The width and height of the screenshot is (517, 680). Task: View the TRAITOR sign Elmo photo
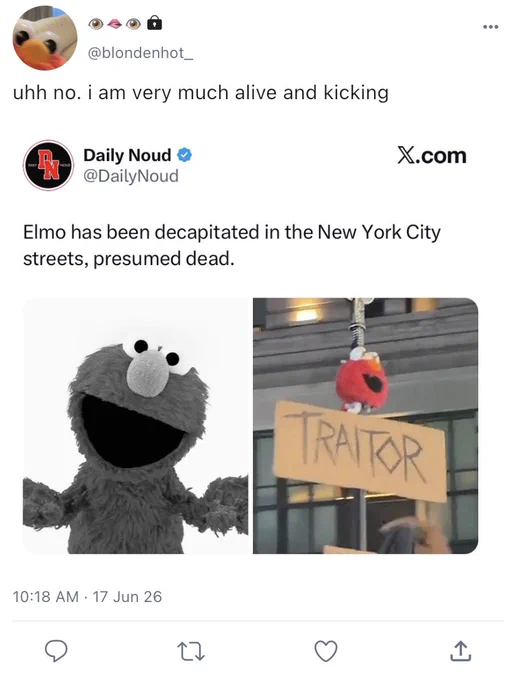point(366,425)
